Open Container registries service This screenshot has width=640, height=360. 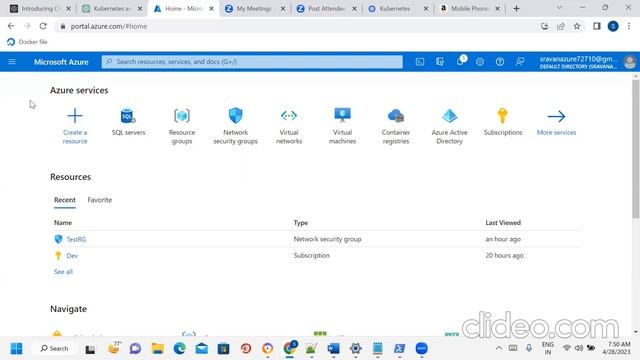pyautogui.click(x=396, y=126)
